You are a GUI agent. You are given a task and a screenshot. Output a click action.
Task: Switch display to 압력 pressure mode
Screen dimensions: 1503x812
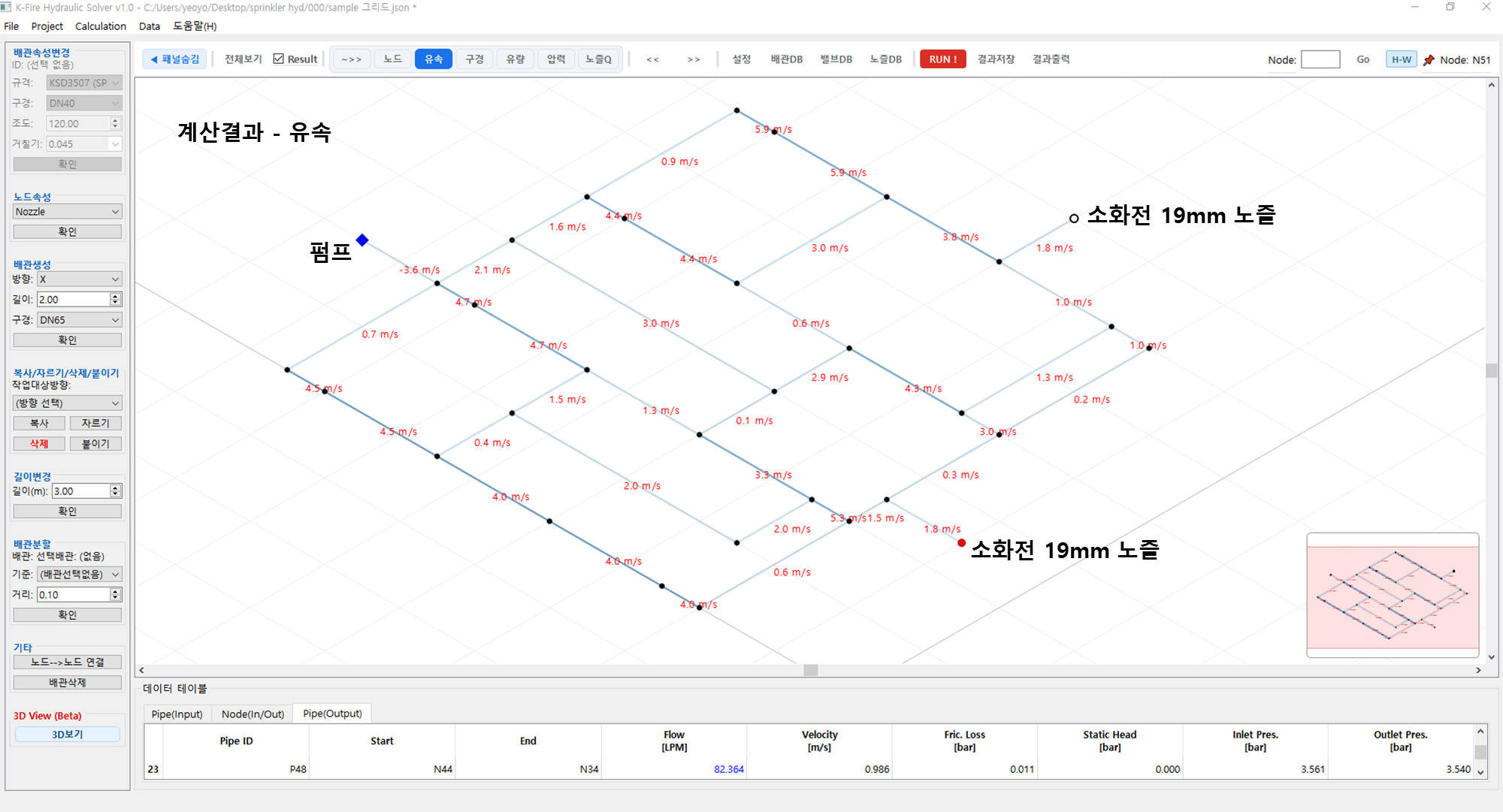pos(555,59)
